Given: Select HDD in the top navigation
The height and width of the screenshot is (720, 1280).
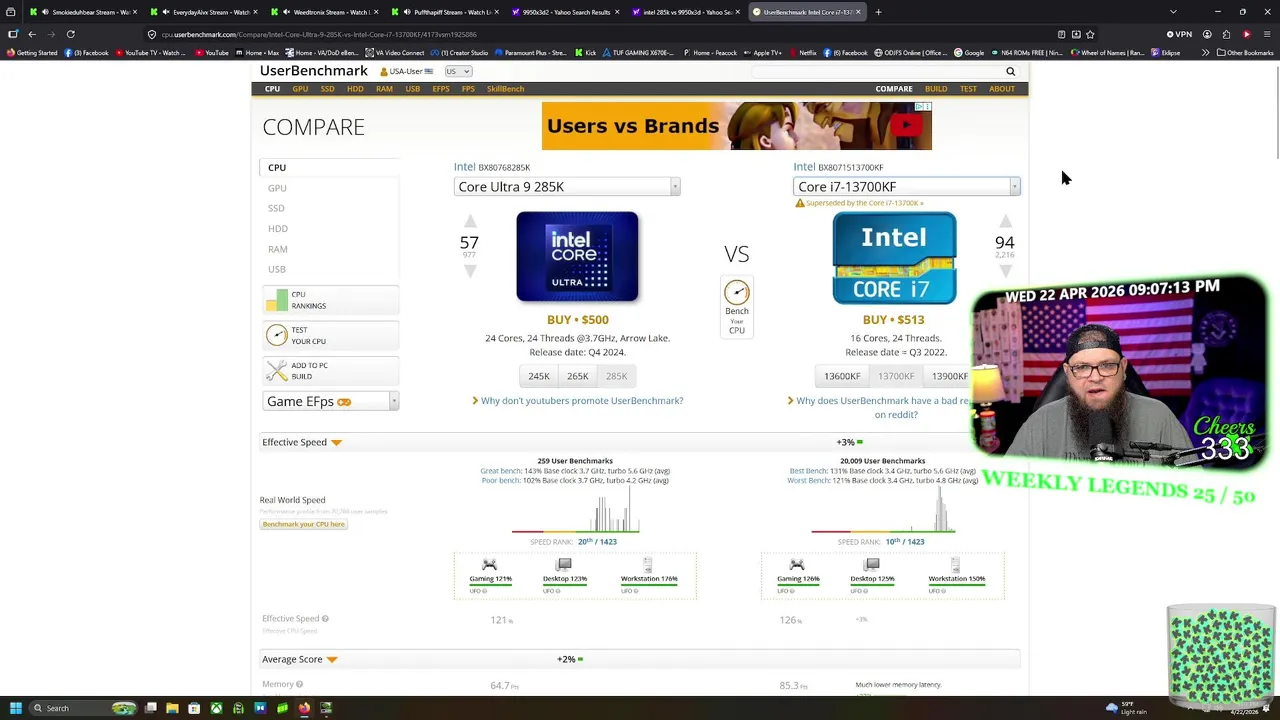Looking at the screenshot, I should tap(355, 89).
